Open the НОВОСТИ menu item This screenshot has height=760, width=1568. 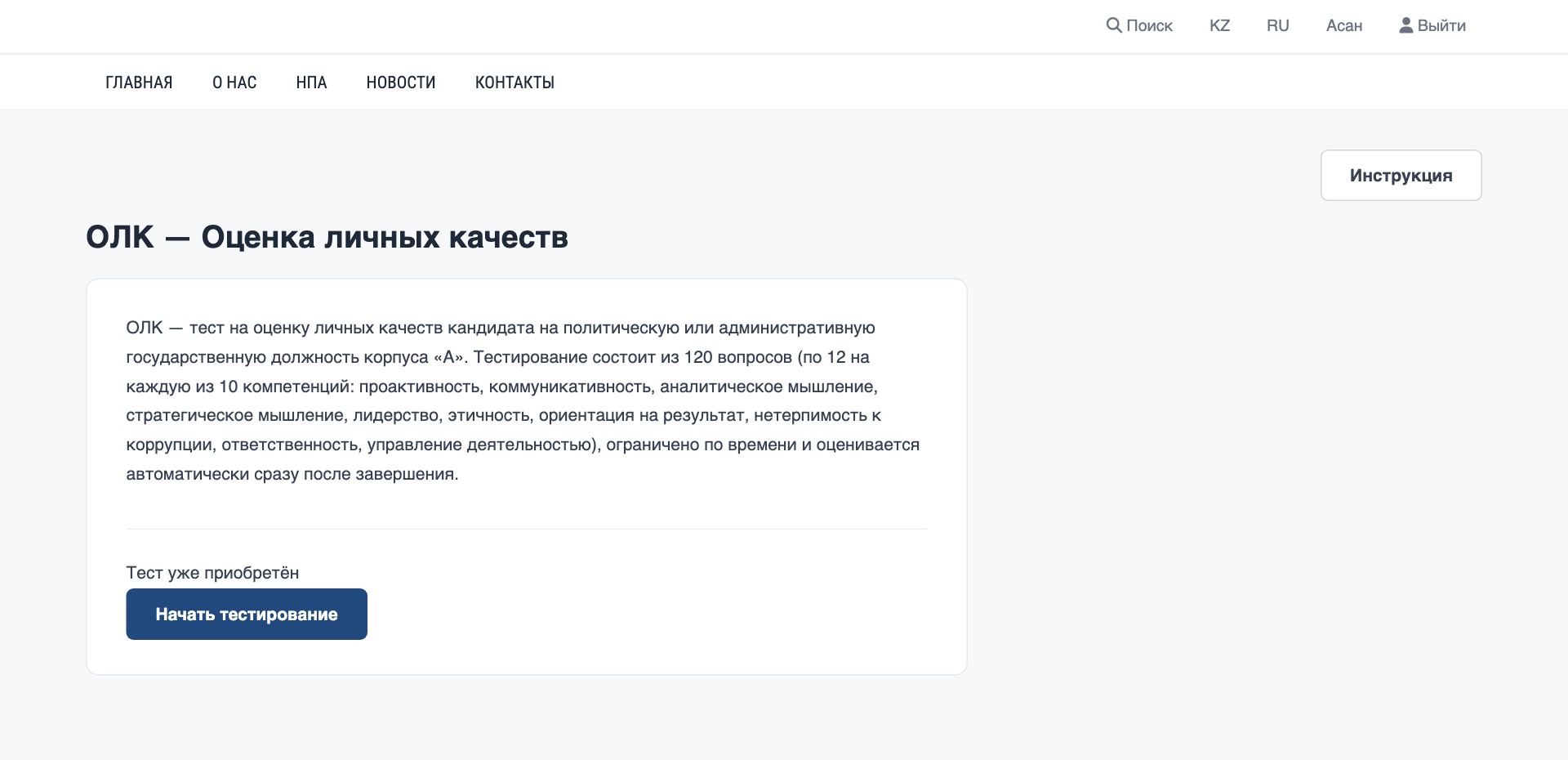(401, 83)
